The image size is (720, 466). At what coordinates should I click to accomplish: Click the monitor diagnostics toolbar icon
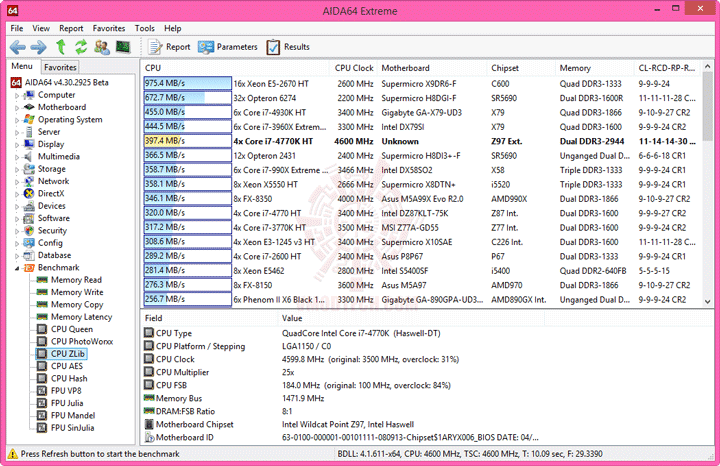tap(123, 47)
